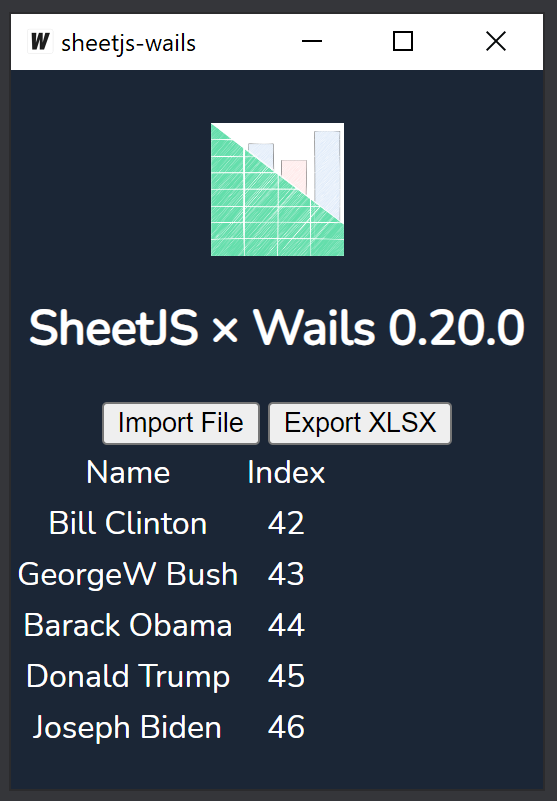Click the Bill Clinton table cell
The width and height of the screenshot is (557, 801).
128,524
